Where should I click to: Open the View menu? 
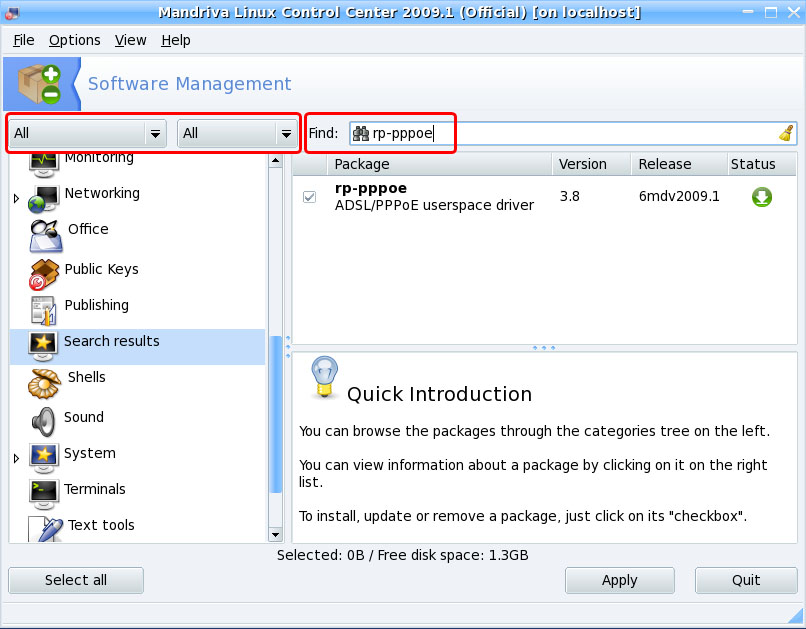click(x=131, y=40)
